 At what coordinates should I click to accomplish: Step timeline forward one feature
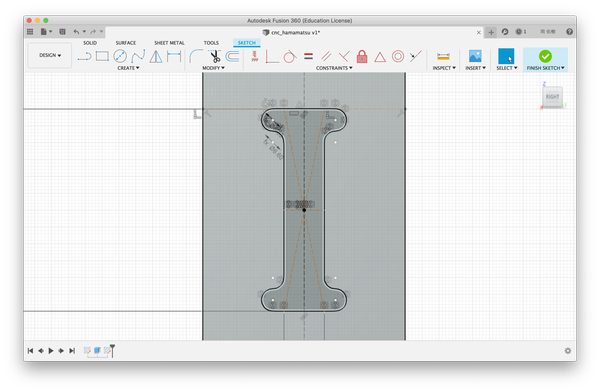(61, 351)
